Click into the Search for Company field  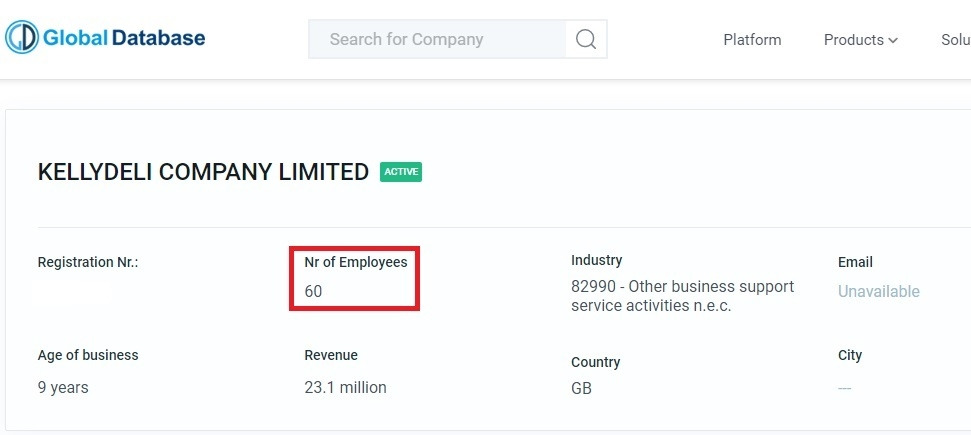click(x=437, y=39)
